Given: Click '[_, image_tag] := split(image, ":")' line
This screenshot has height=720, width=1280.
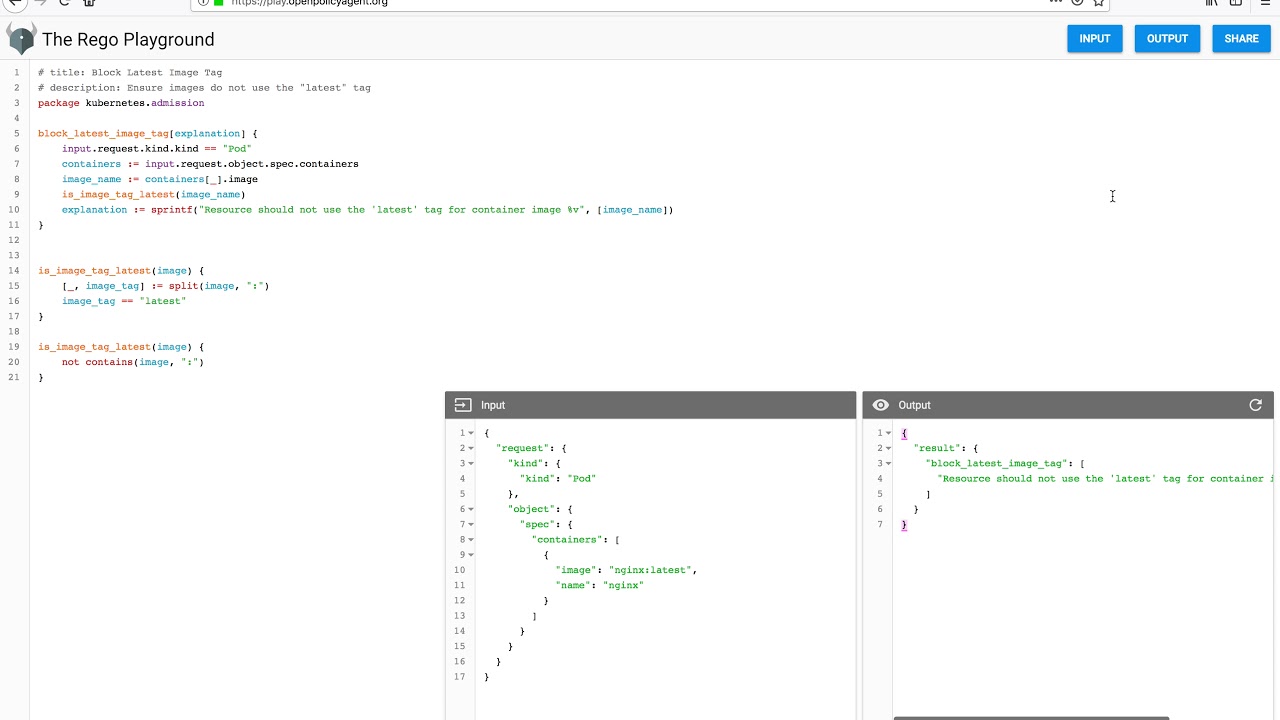Looking at the screenshot, I should (166, 286).
